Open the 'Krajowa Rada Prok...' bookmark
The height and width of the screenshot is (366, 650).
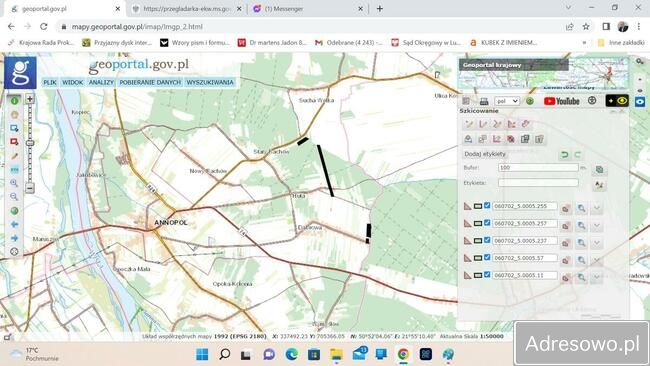(41, 42)
